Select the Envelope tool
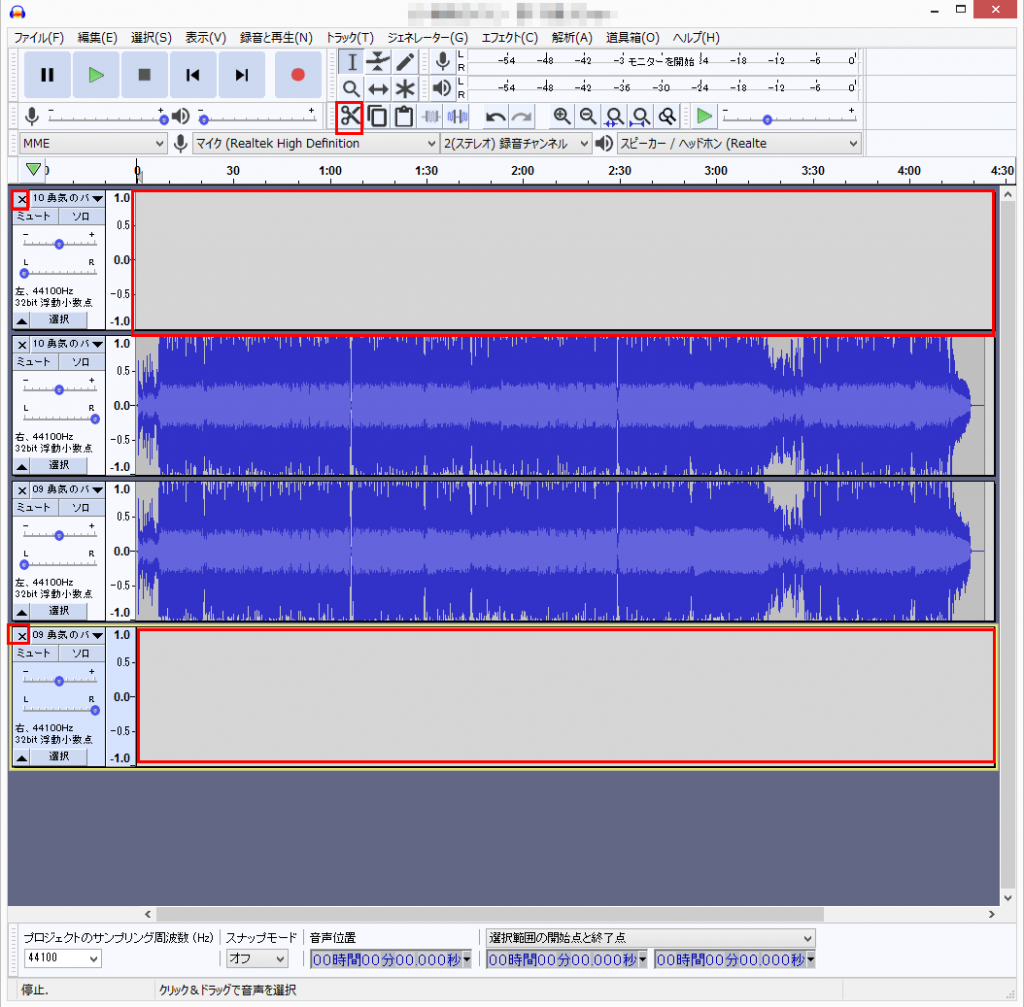Image resolution: width=1024 pixels, height=1007 pixels. pos(377,62)
